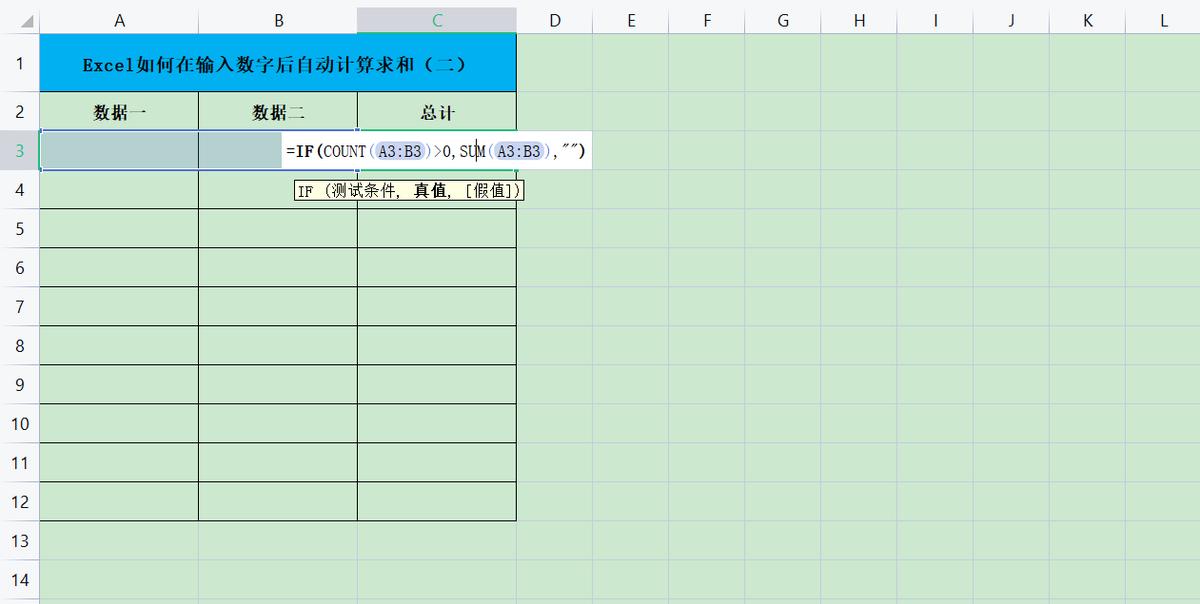Click the blue title cell in row 1
The height and width of the screenshot is (604, 1200).
[x=278, y=61]
